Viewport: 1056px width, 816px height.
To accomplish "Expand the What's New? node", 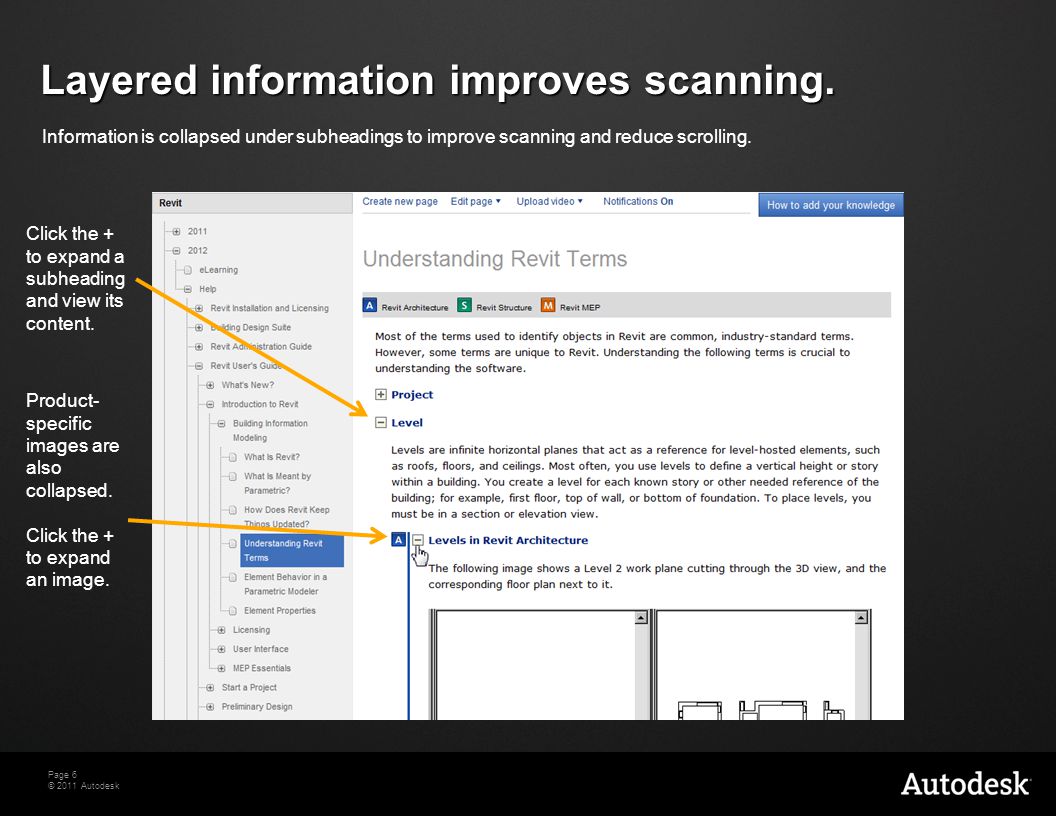I will point(210,385).
